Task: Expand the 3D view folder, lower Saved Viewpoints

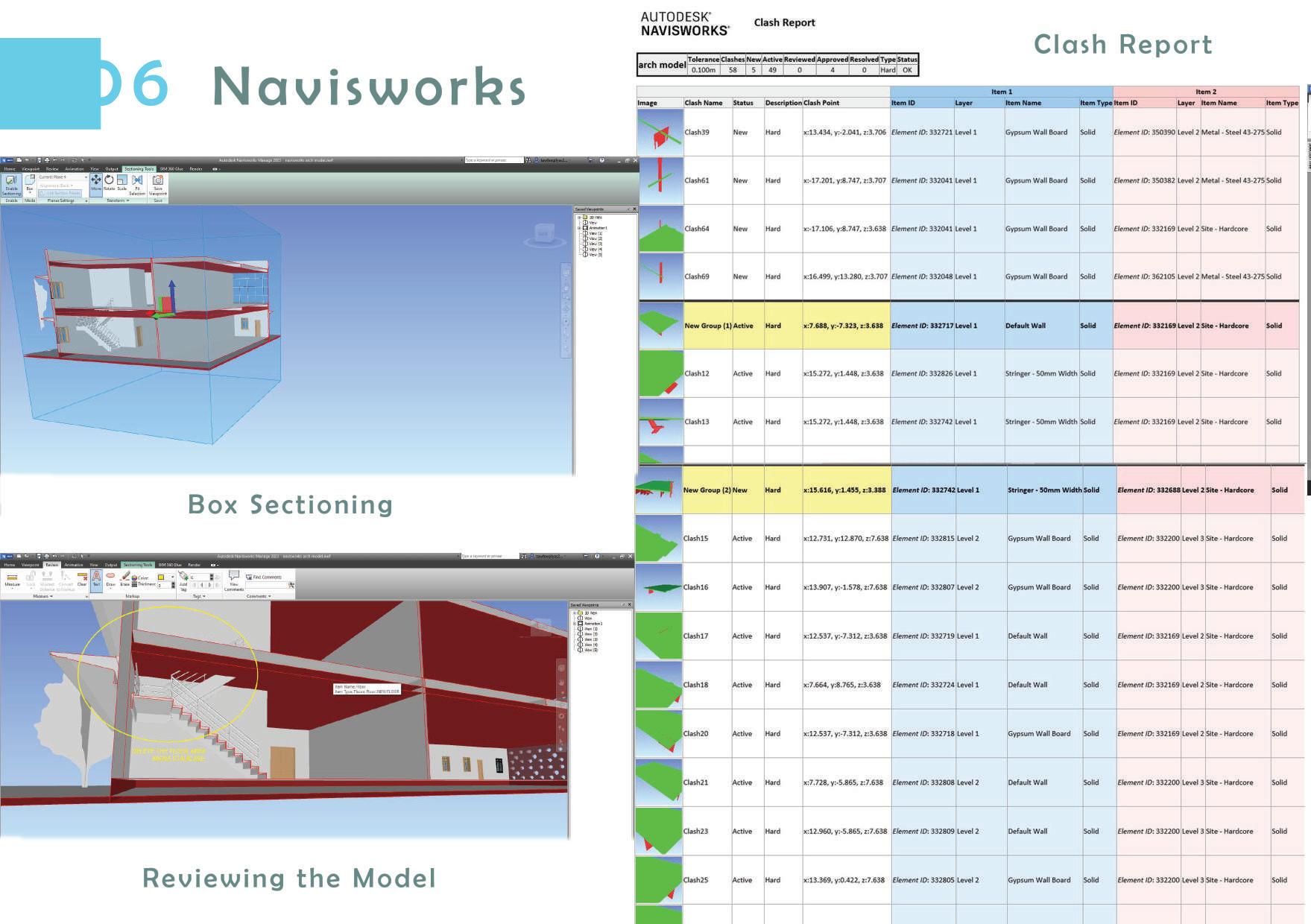Action: tap(575, 613)
